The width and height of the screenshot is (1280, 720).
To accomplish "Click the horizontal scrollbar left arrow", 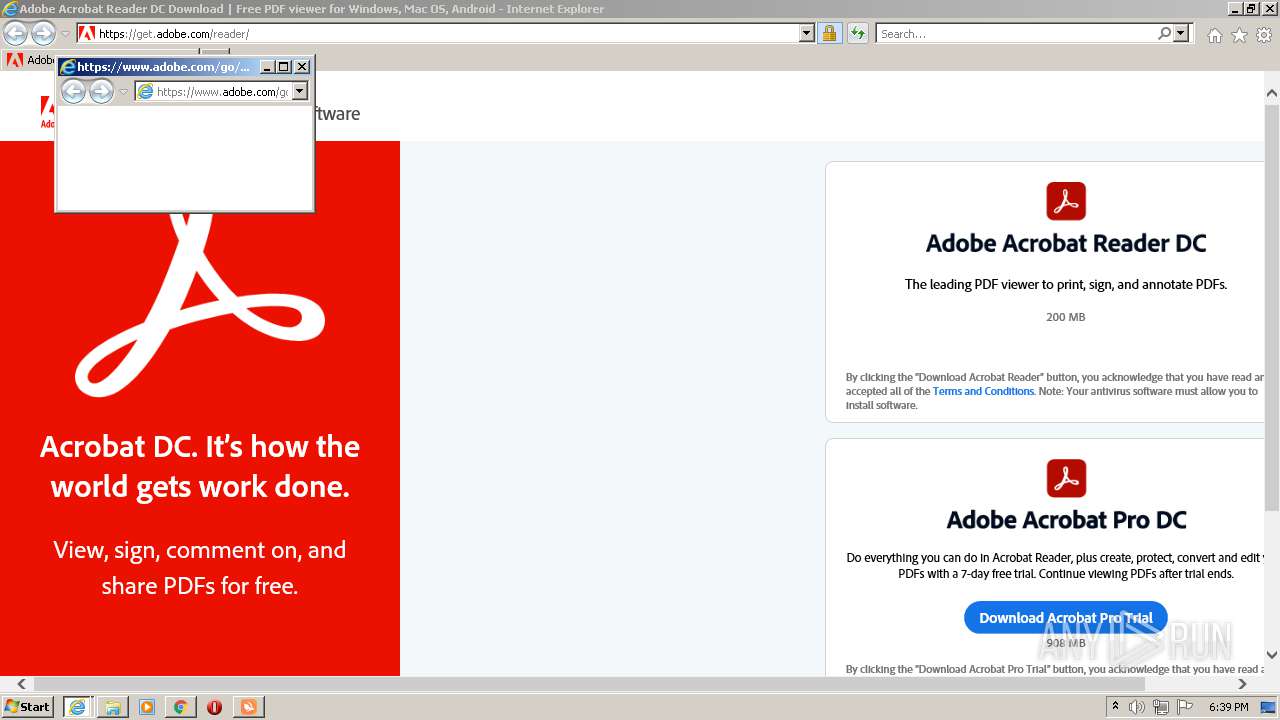I will (22, 684).
